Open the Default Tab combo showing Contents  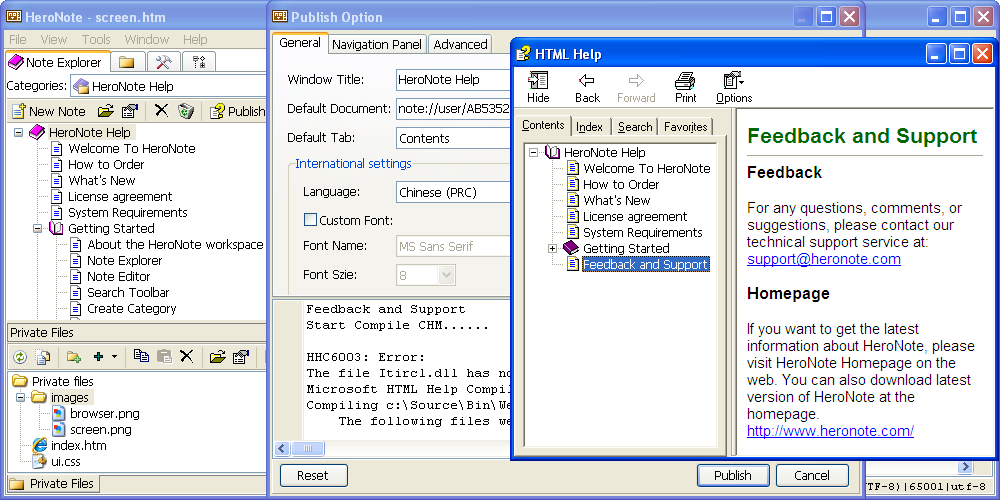pos(453,138)
